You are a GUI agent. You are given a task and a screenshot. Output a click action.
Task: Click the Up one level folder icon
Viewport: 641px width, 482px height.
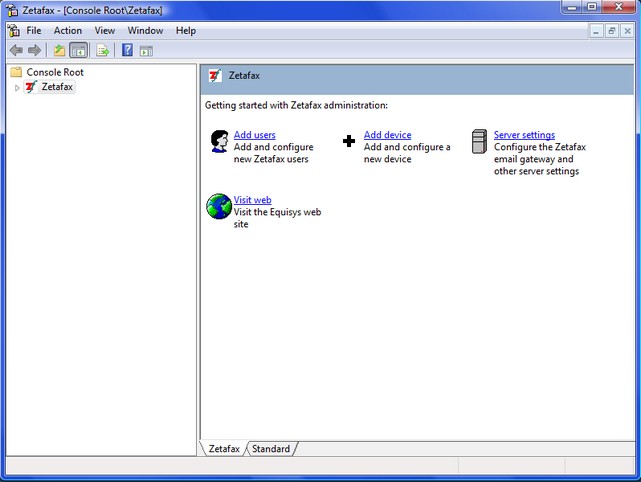pos(60,50)
